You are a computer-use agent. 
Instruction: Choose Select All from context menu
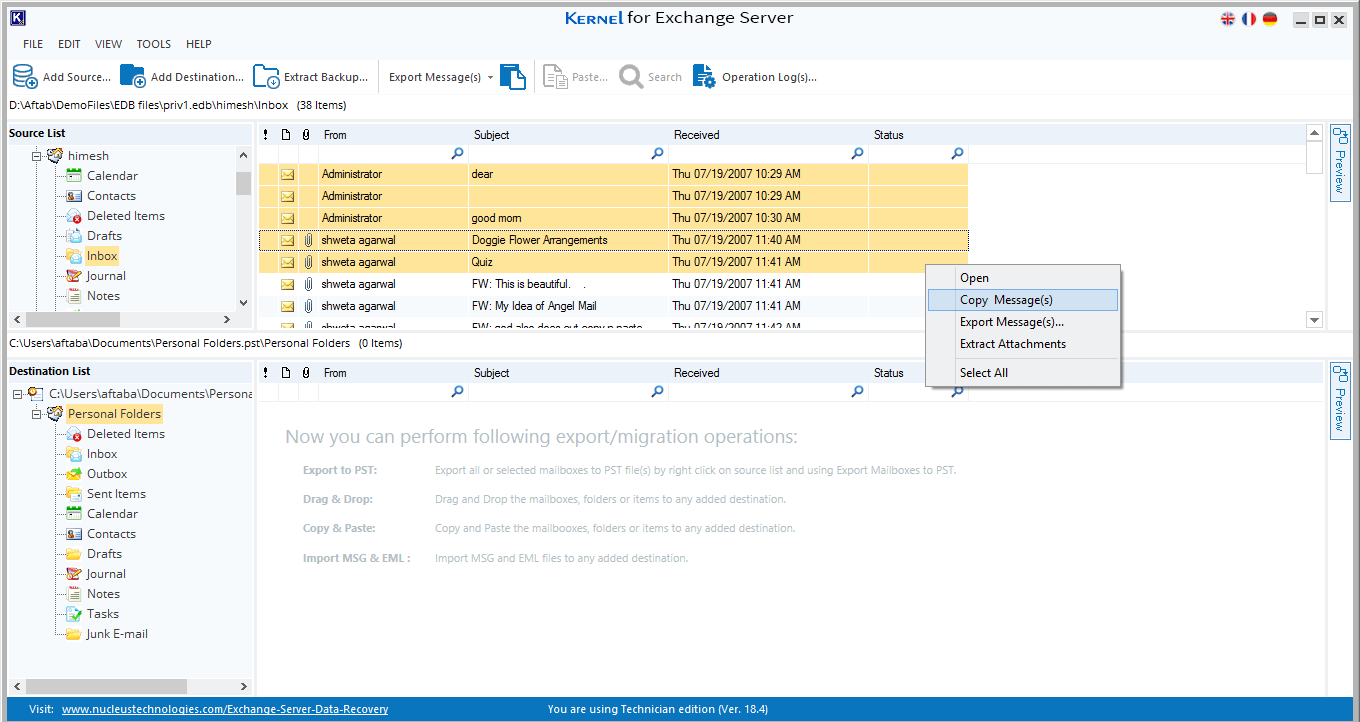[1022, 373]
